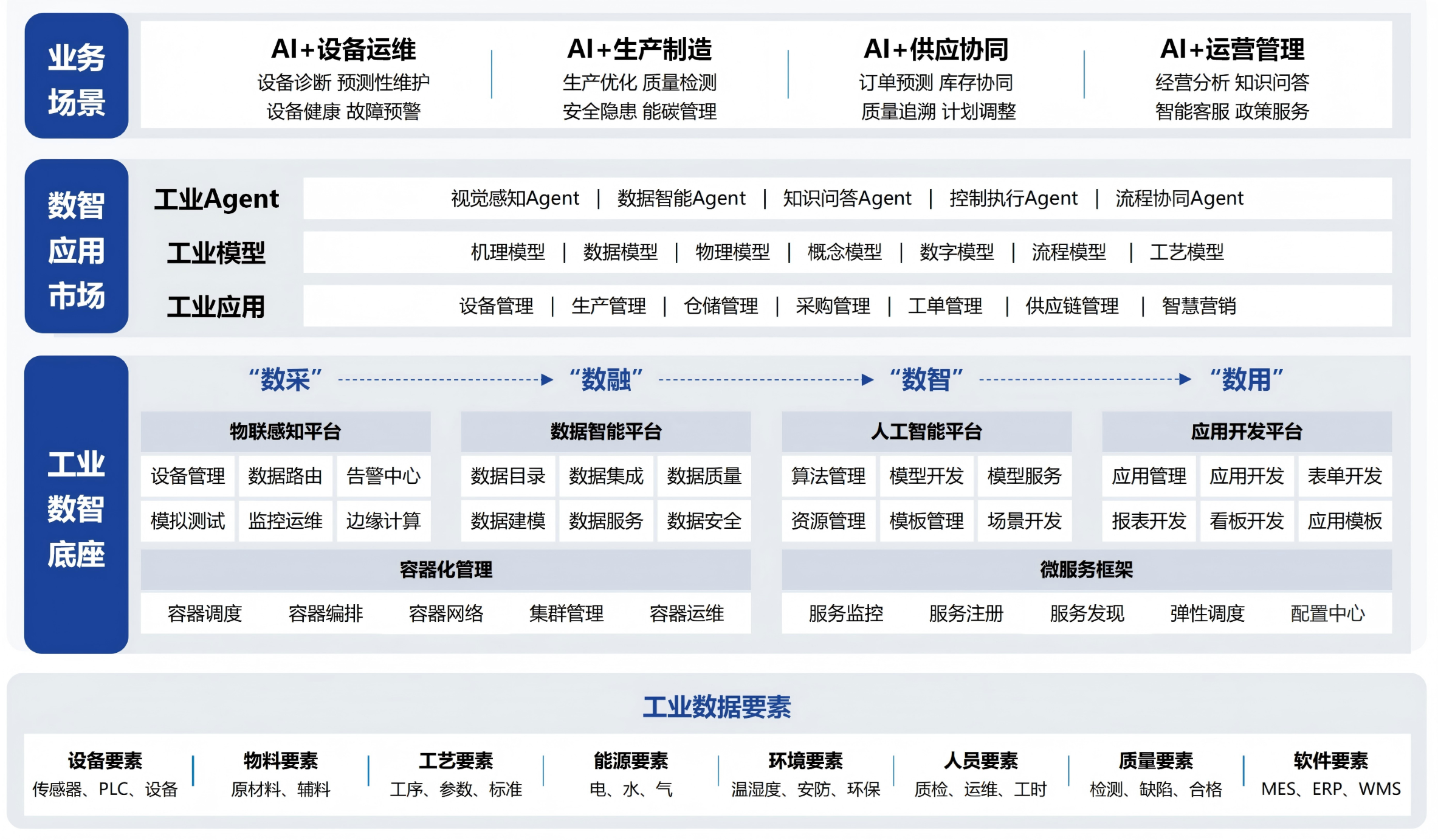This screenshot has height=840, width=1438.
Task: Click the “数融” stage label
Action: (x=606, y=380)
